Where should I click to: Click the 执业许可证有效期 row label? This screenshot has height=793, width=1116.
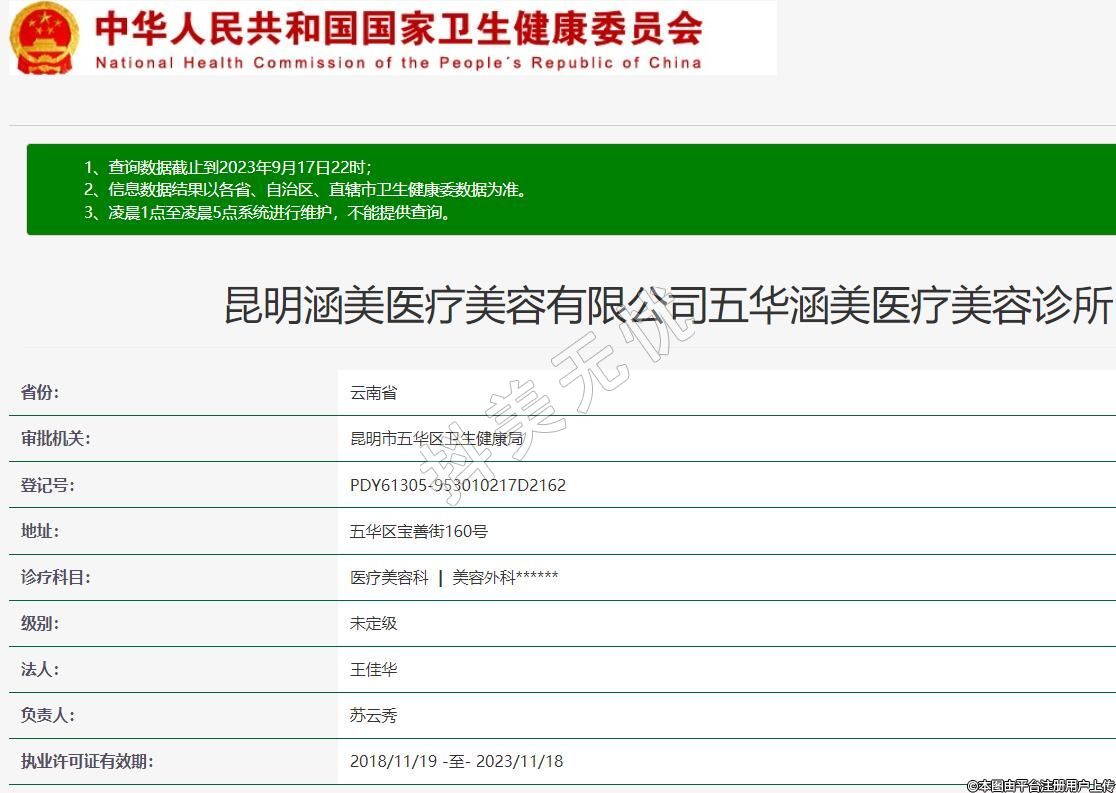tap(87, 761)
